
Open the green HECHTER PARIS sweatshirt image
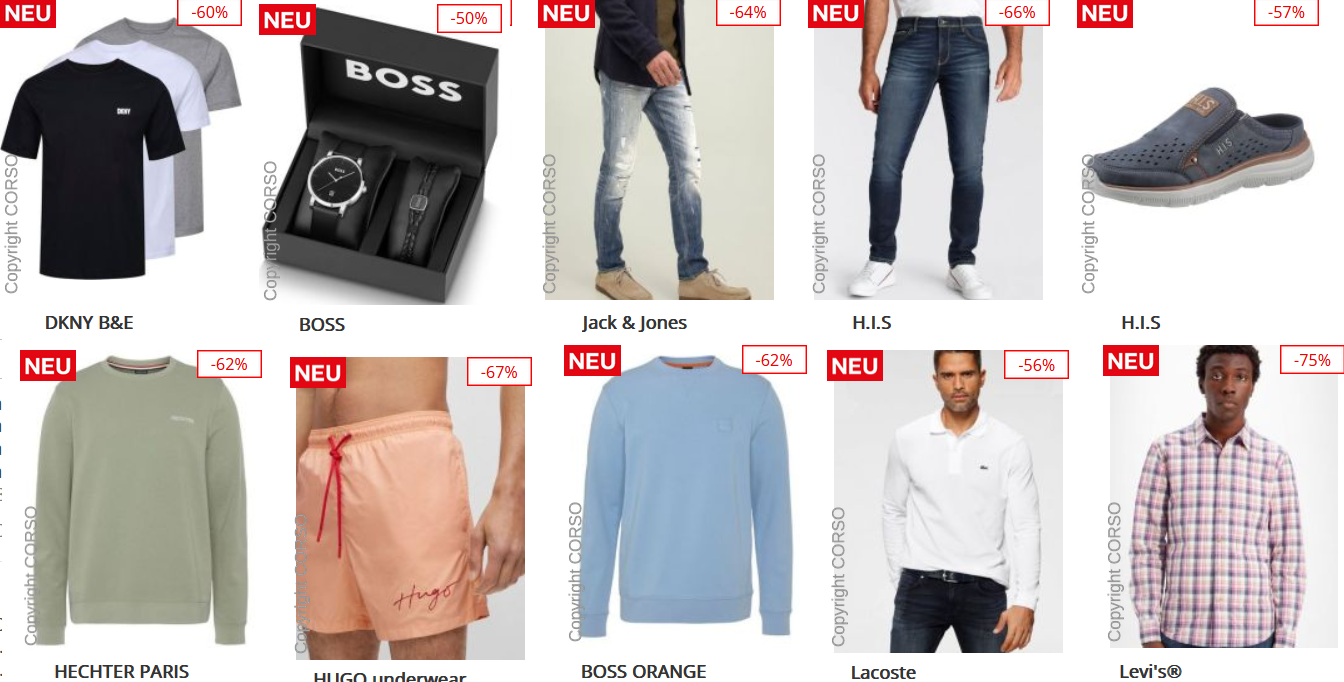coord(134,498)
